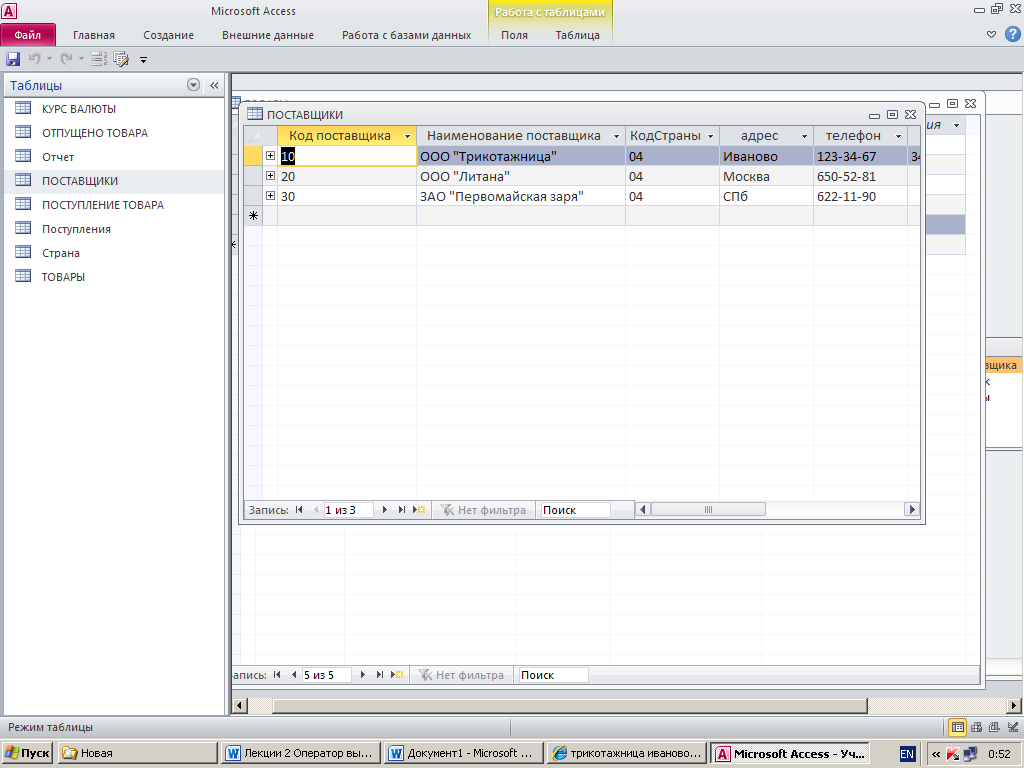The image size is (1024, 768).
Task: Click record number box showing 1 из 3
Action: (x=348, y=510)
